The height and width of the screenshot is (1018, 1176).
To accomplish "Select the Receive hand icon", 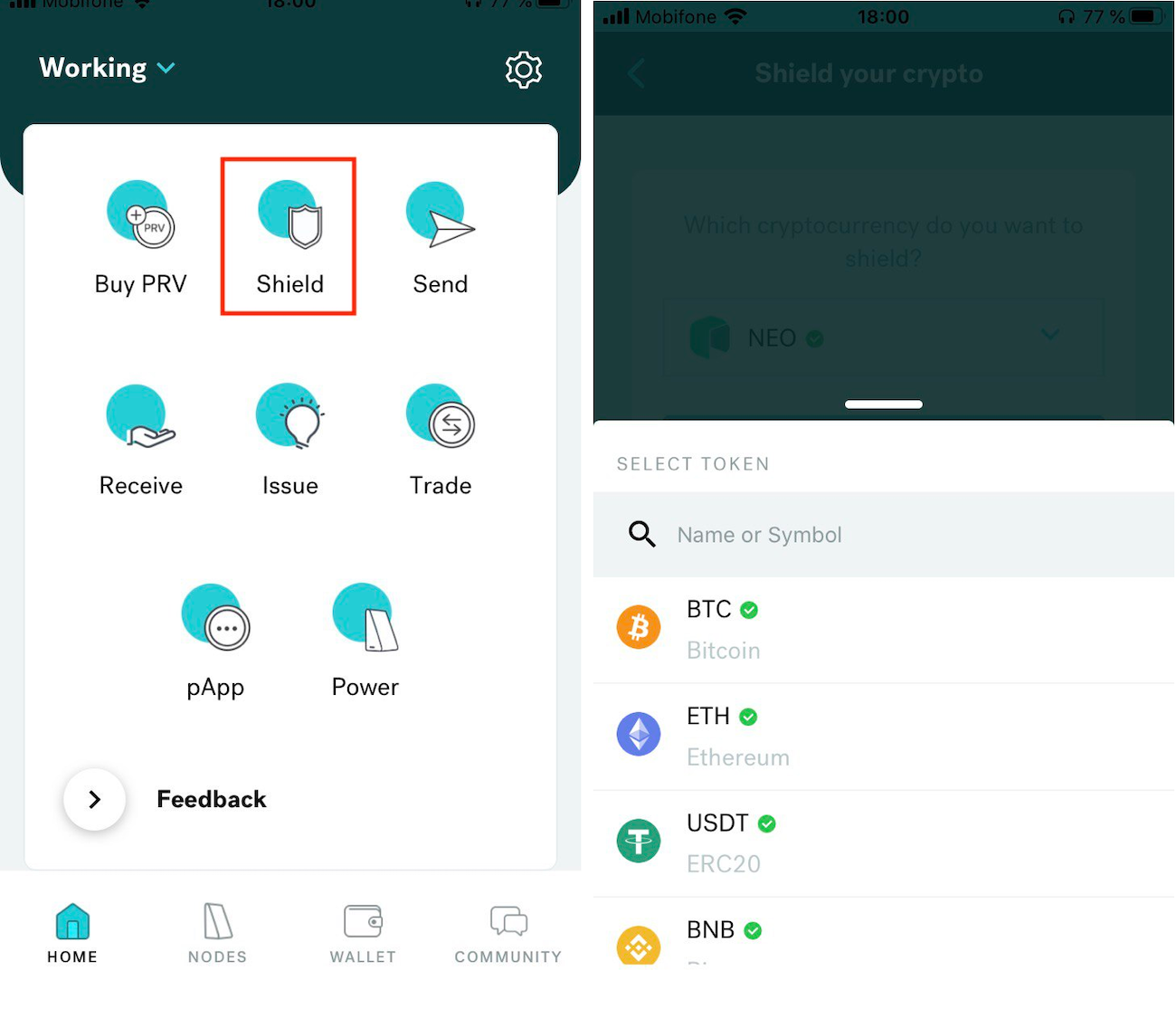I will pyautogui.click(x=140, y=417).
